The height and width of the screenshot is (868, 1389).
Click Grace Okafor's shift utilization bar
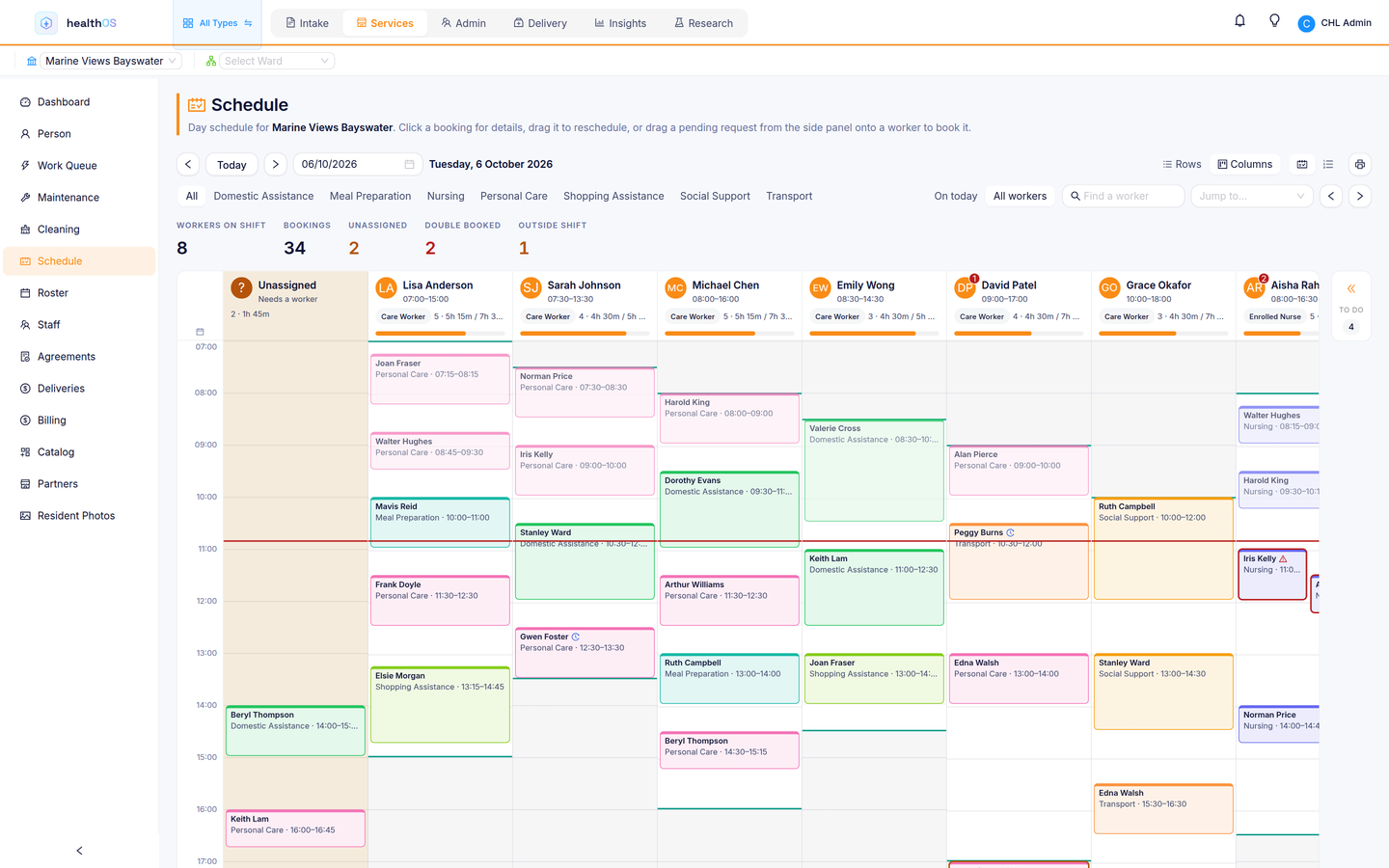pyautogui.click(x=1163, y=334)
